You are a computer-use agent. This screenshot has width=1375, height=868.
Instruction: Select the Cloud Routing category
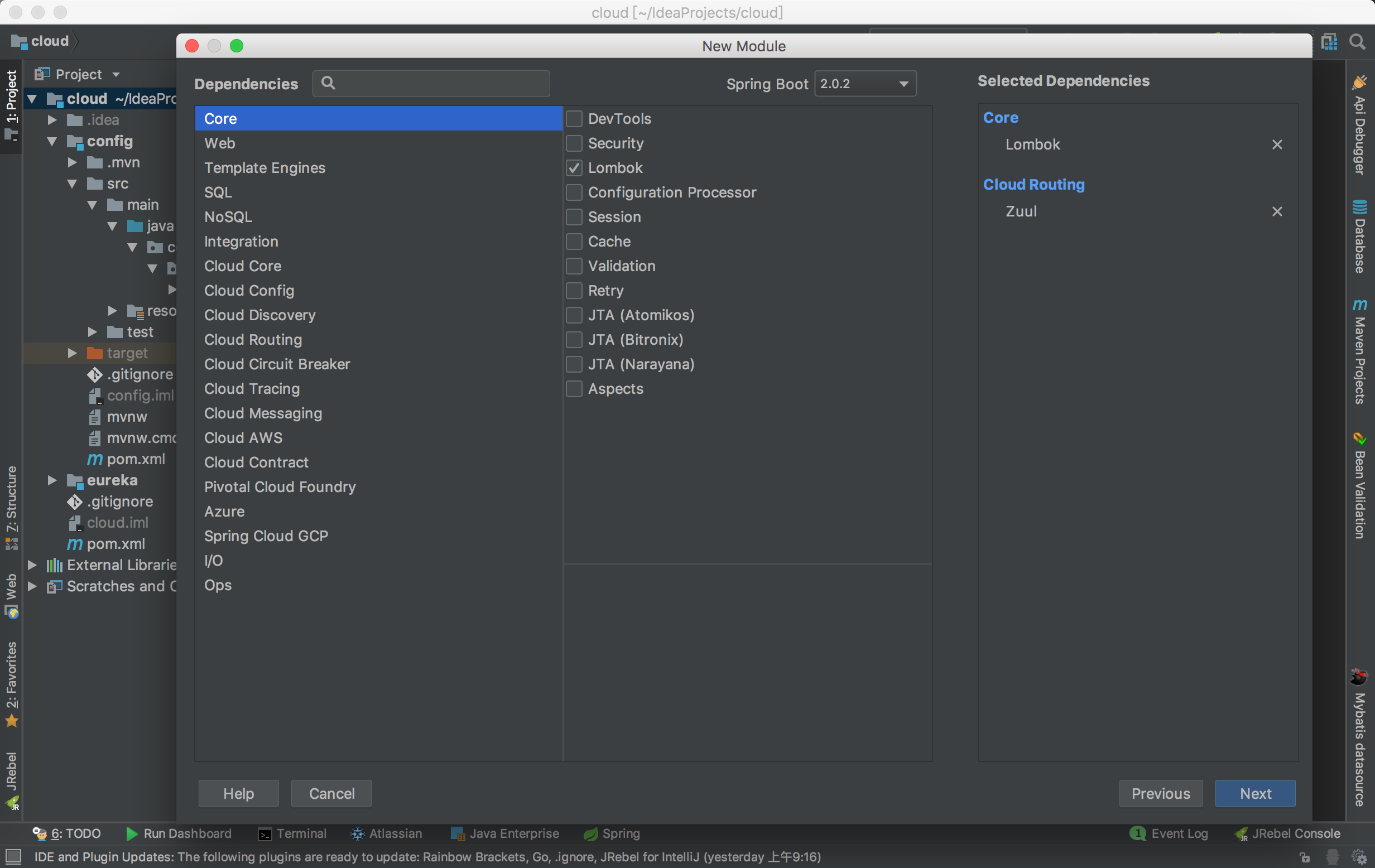(253, 340)
